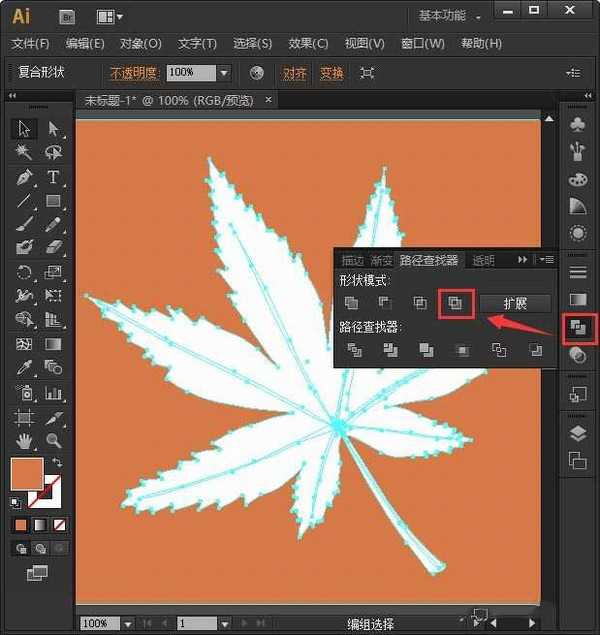Select the Pen tool
This screenshot has width=600, height=635.
tap(25, 177)
